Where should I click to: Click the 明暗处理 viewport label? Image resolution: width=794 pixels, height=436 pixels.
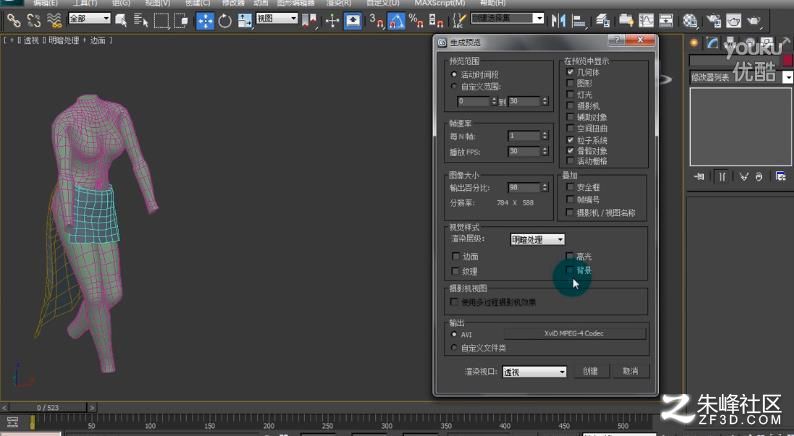64,40
